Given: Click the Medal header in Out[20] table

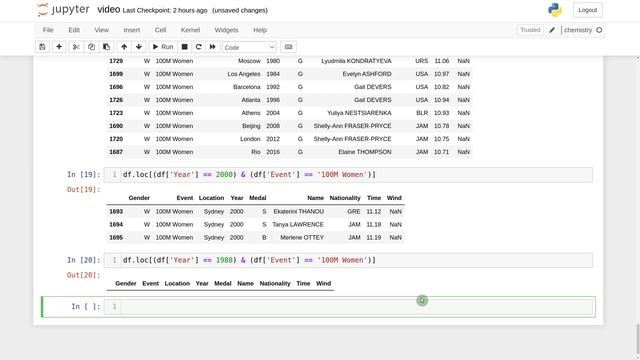Looking at the screenshot, I should [x=223, y=283].
